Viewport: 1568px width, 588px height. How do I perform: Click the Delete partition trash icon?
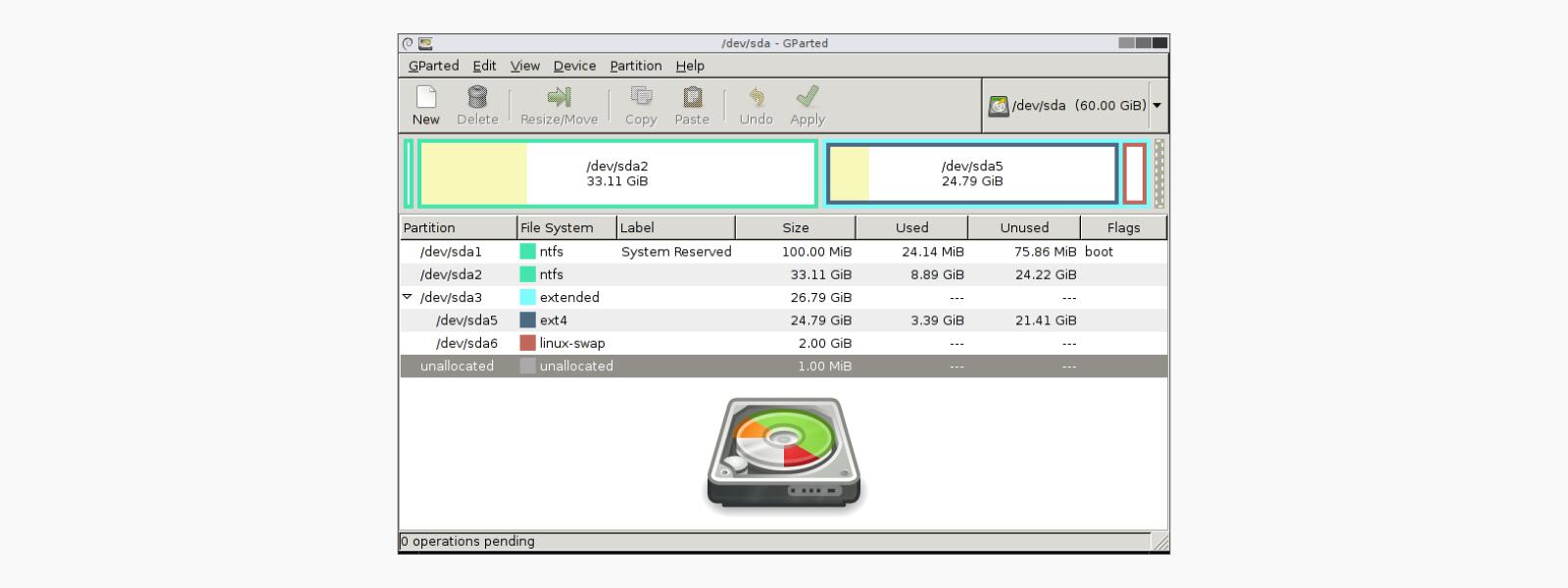[477, 96]
